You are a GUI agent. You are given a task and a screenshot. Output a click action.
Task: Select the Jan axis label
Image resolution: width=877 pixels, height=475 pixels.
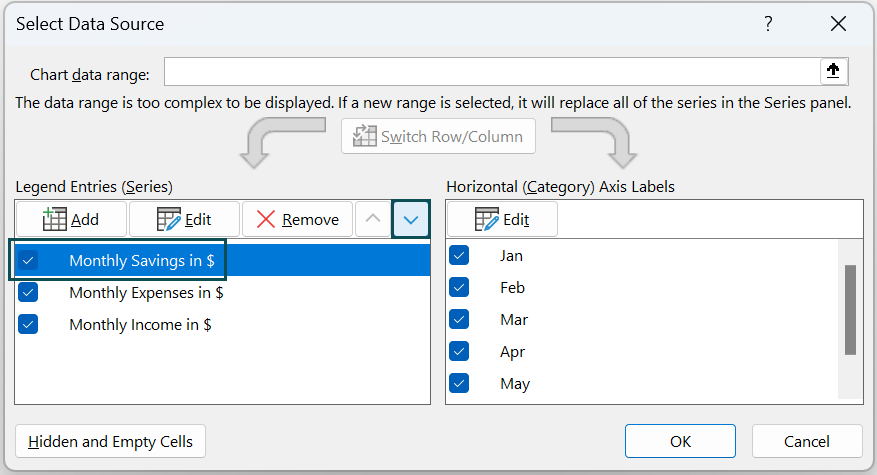pos(511,256)
